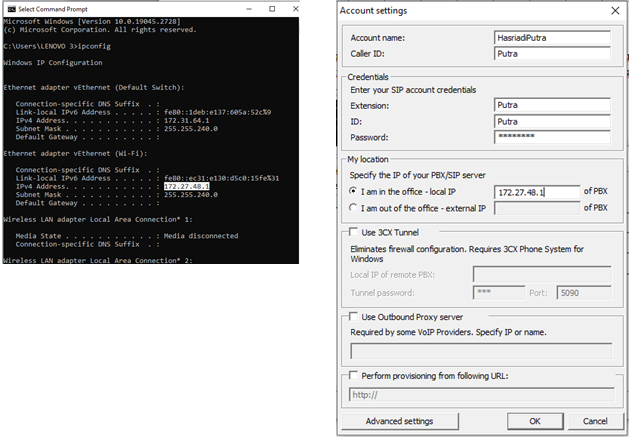Screen dimensions: 632x441
Task: Click highlighted IPv4 address 172.27.48.1 in Command Prompt
Action: coord(186,186)
